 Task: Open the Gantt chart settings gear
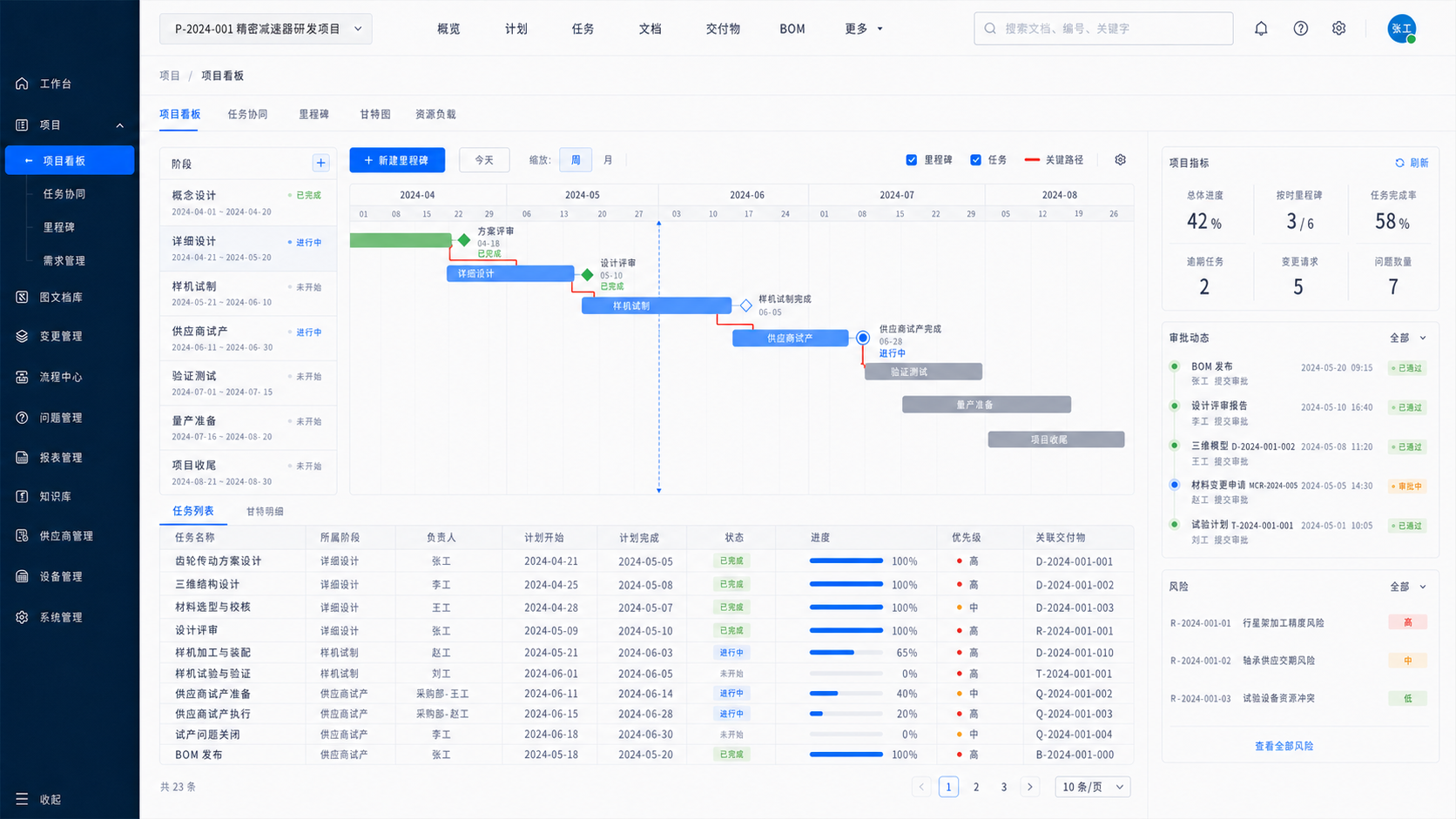(x=1121, y=160)
